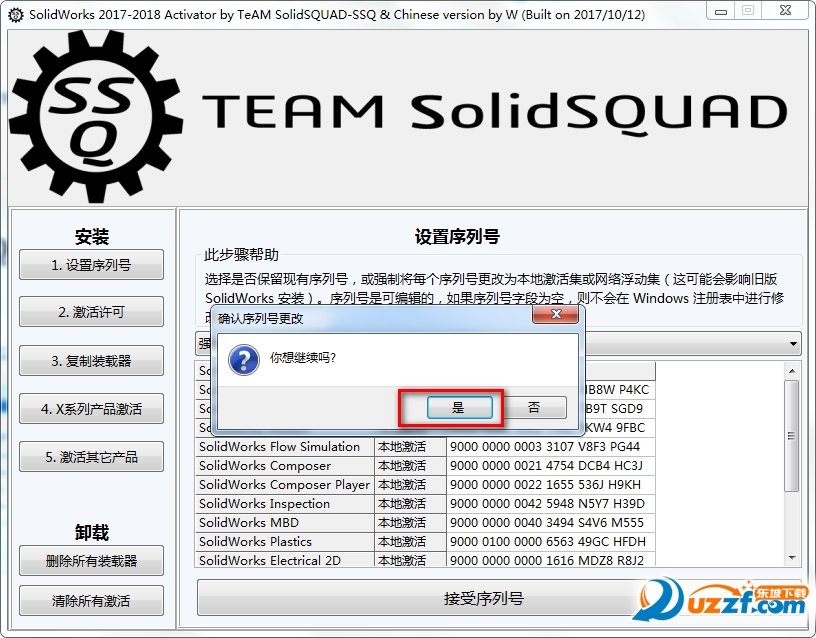
Task: Click 本地激活 in the SolidWorks MBD row
Action: tap(411, 523)
